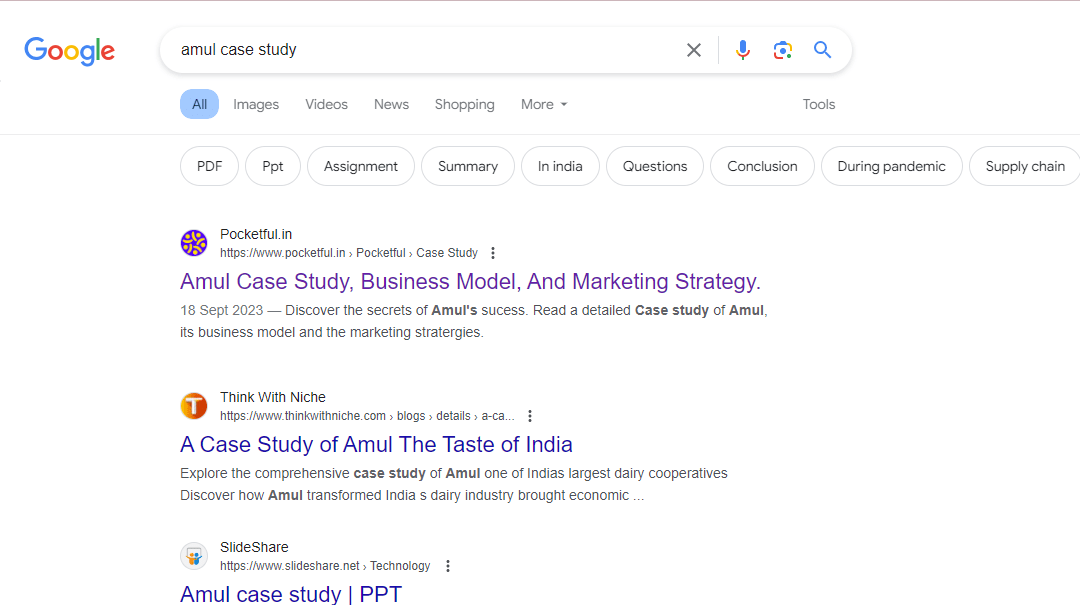1080x605 pixels.
Task: Open the Tools search options
Action: point(818,104)
